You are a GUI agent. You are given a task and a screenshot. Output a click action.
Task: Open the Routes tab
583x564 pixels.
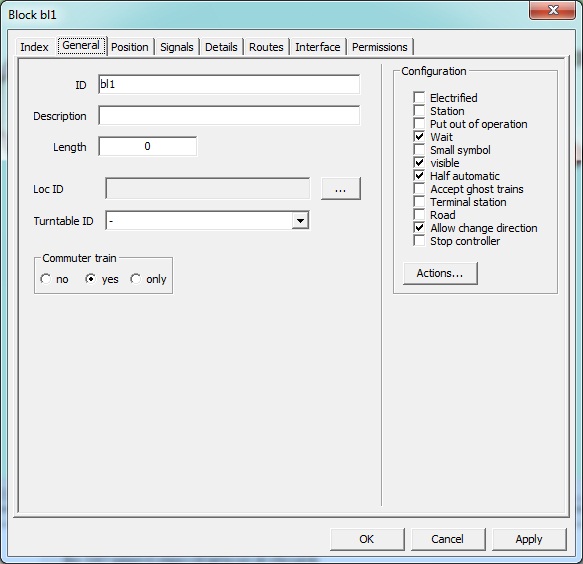266,47
